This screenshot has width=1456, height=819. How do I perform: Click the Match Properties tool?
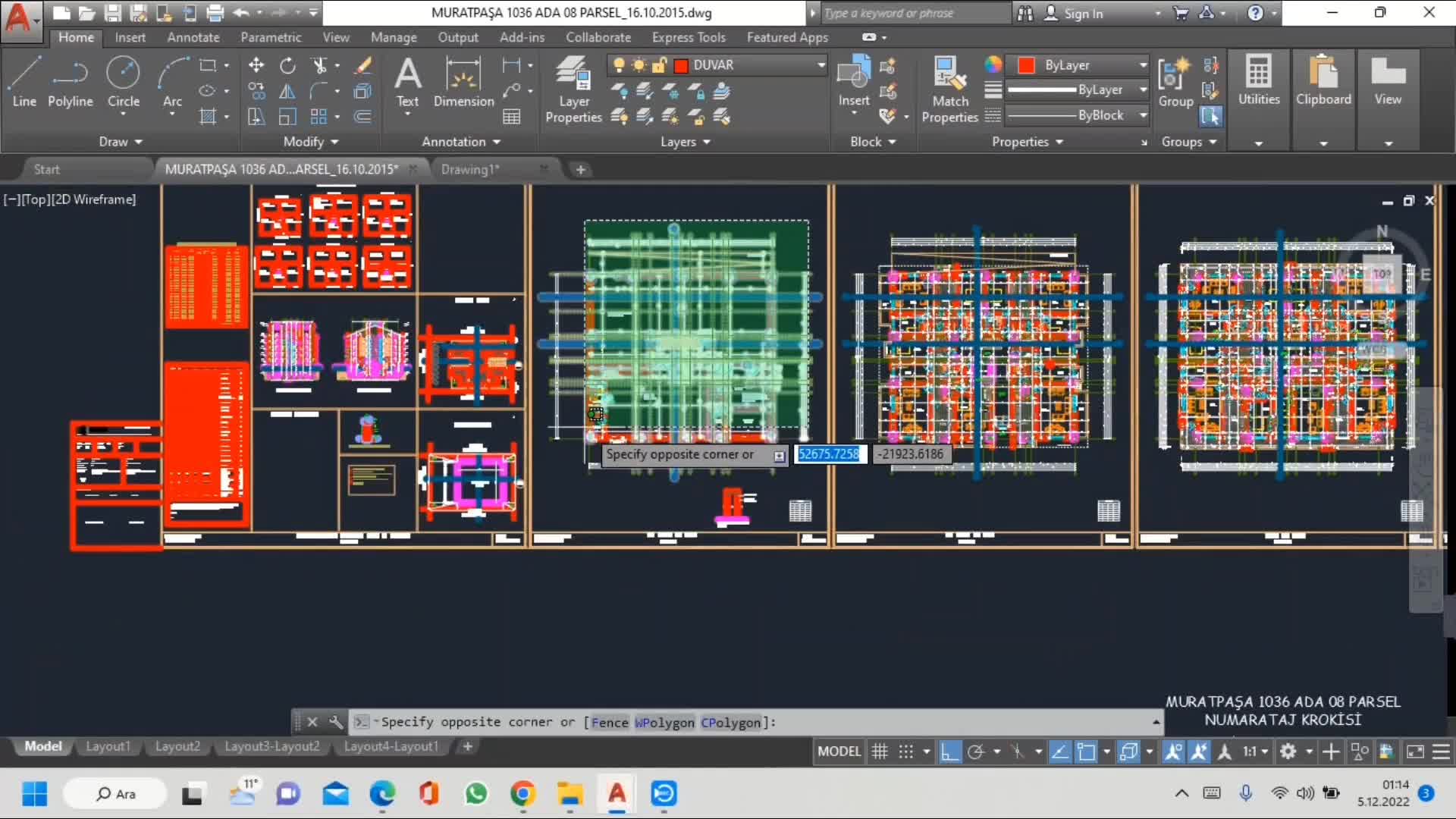click(x=949, y=89)
